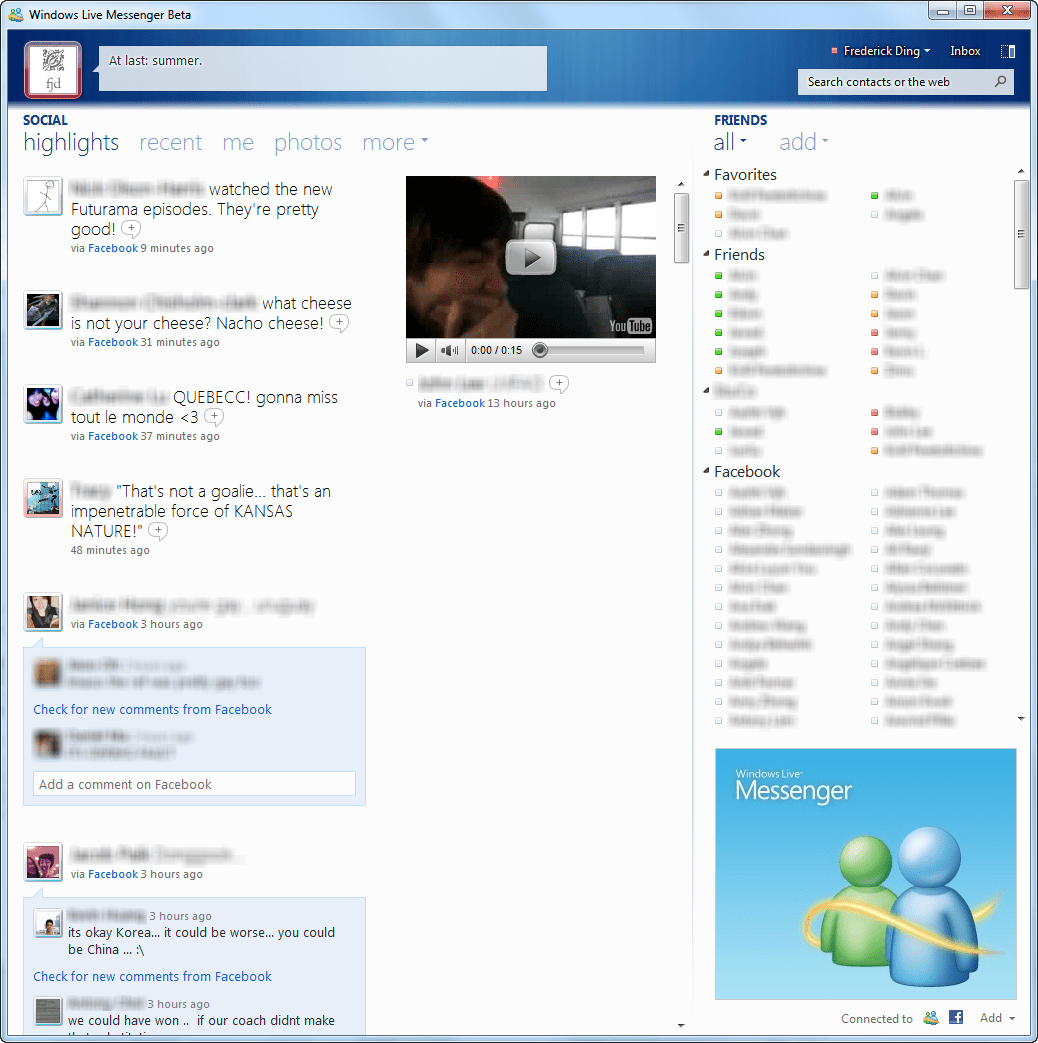Click the video time '0:00 / 0:15'
The width and height of the screenshot is (1038, 1043).
click(496, 351)
